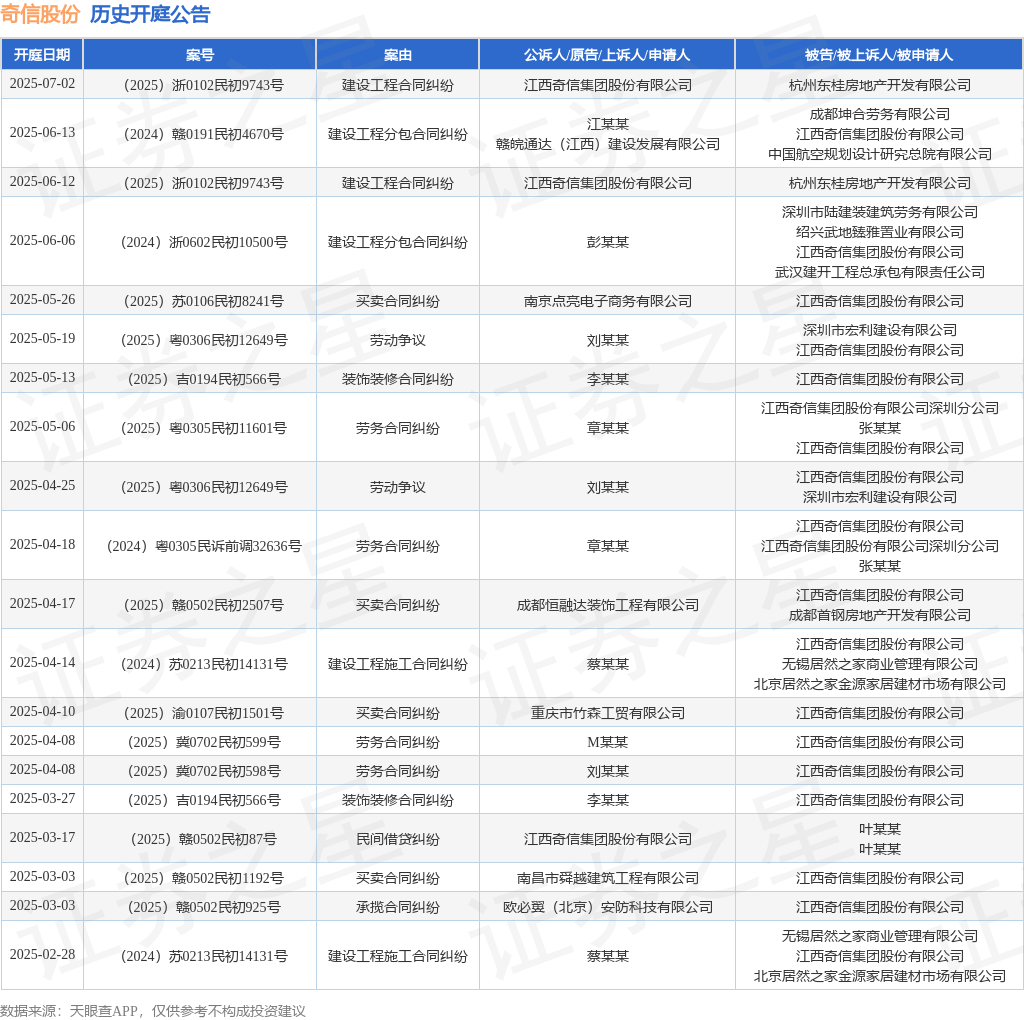Image resolution: width=1024 pixels, height=1020 pixels.
Task: Pick the 2025-04-25 date cell
Action: [x=42, y=485]
